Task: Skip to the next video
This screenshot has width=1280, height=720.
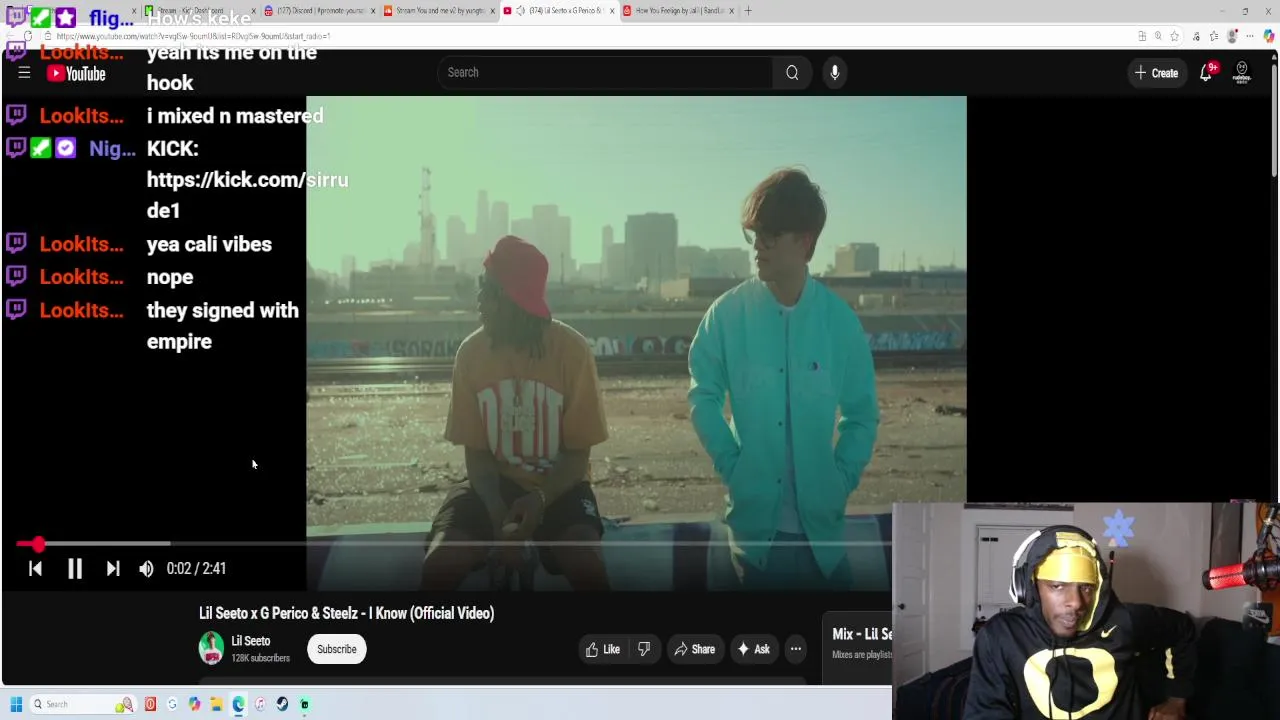Action: coord(113,568)
